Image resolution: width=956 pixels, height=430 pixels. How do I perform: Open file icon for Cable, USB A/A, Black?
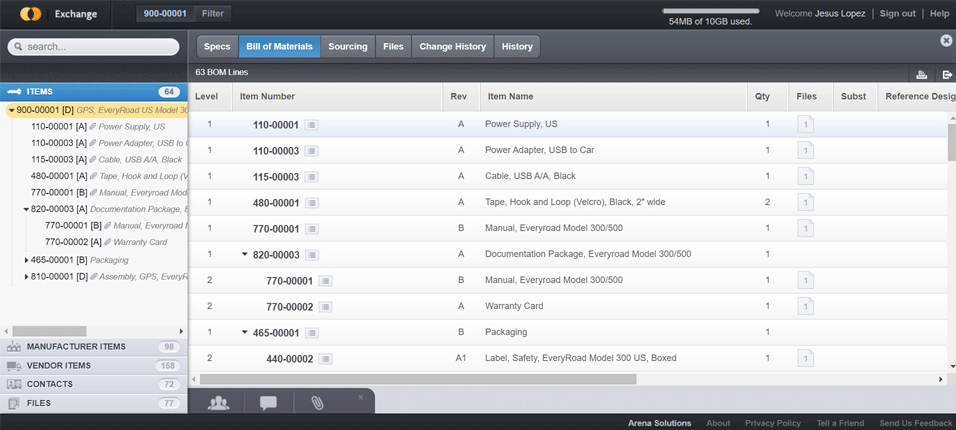[x=805, y=176]
